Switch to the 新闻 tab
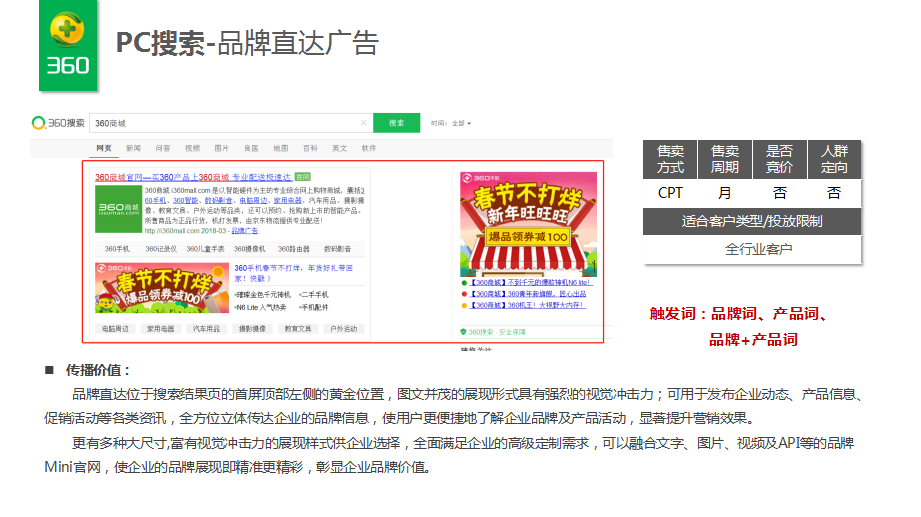This screenshot has width=921, height=517. [x=133, y=148]
